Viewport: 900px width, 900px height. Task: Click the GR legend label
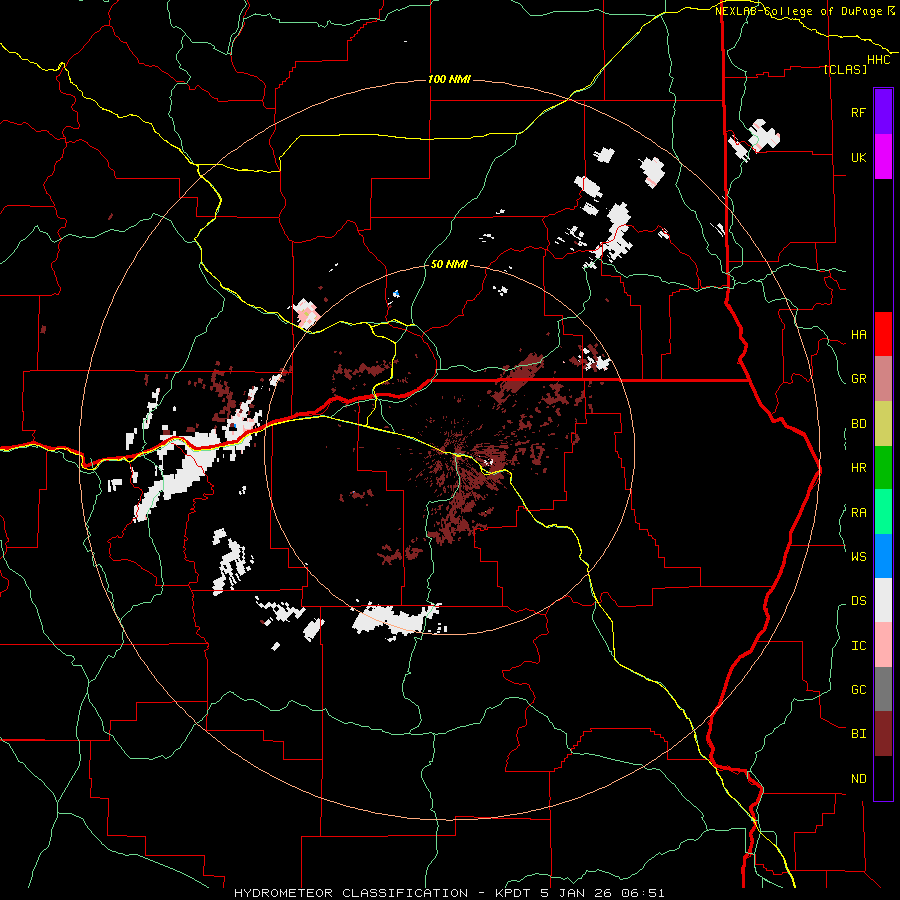click(859, 379)
